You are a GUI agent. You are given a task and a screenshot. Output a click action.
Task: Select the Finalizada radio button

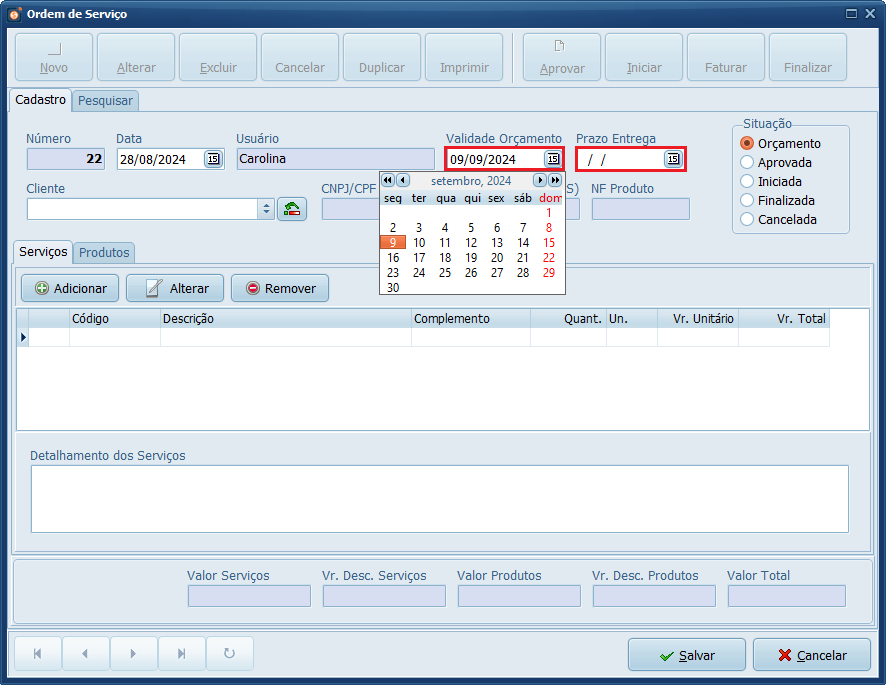747,200
